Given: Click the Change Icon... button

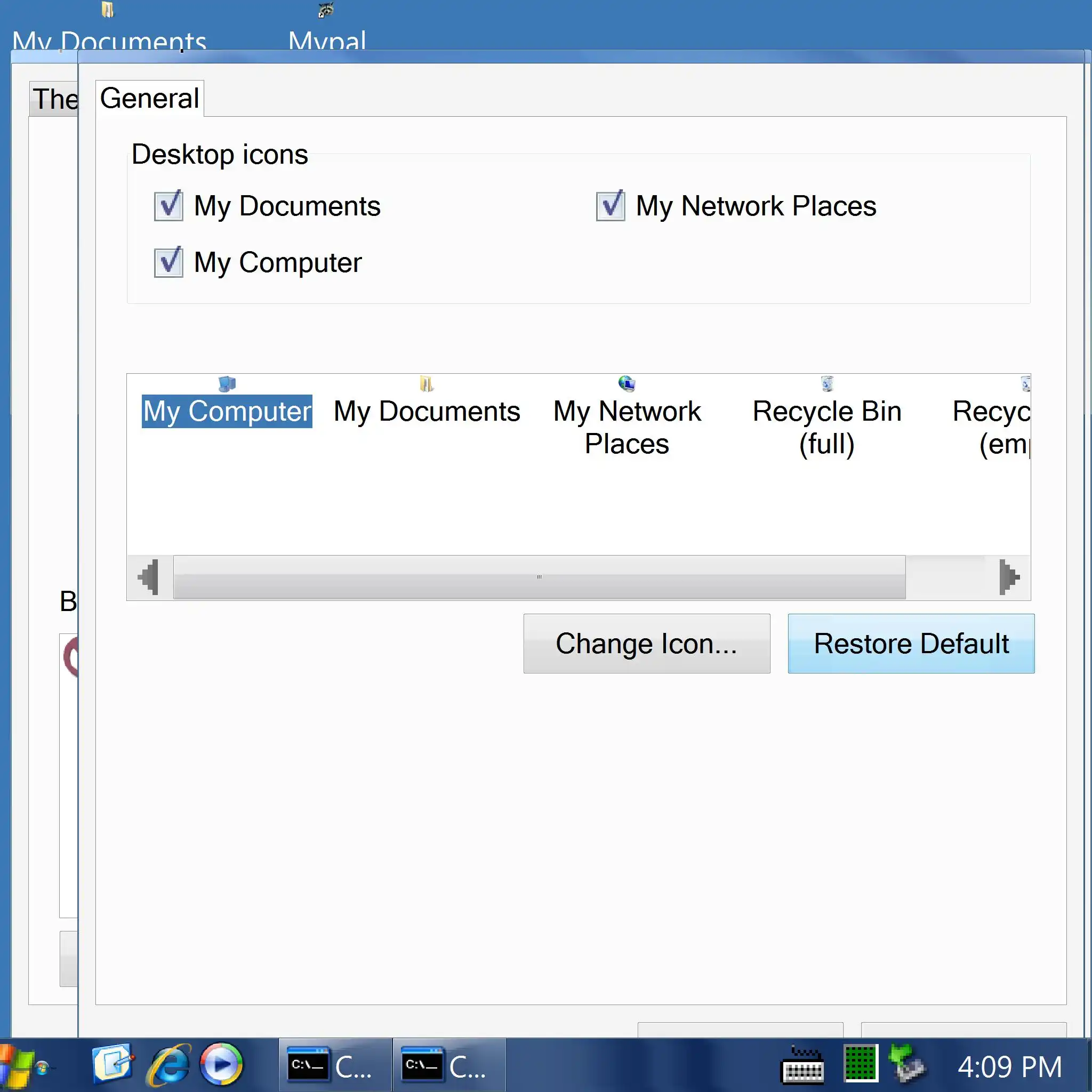Looking at the screenshot, I should tap(646, 643).
